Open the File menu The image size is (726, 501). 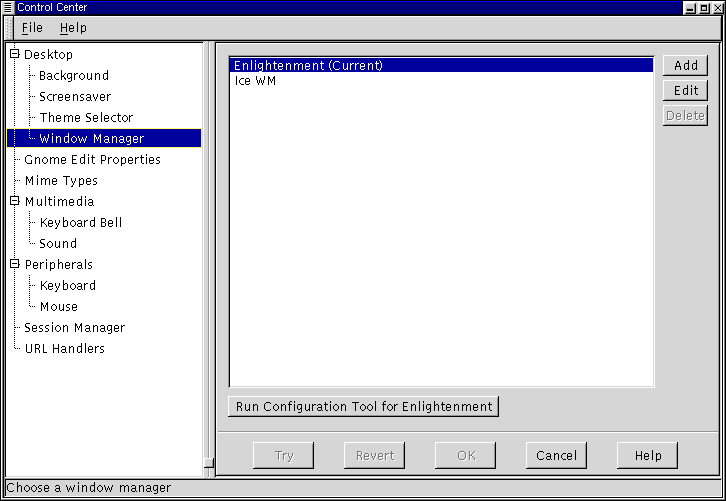(32, 28)
